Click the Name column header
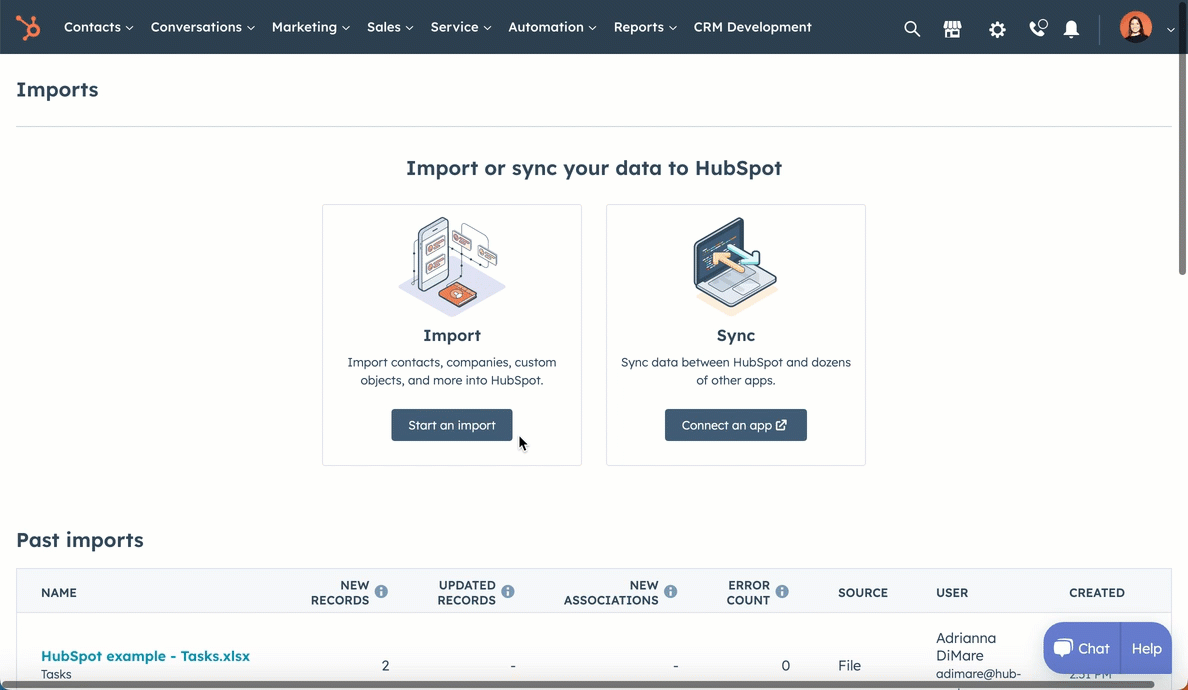This screenshot has width=1188, height=690. click(x=59, y=592)
